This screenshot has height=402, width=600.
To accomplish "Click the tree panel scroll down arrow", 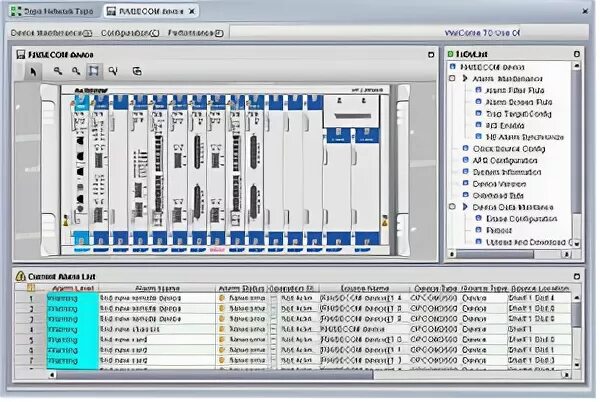I will [576, 243].
